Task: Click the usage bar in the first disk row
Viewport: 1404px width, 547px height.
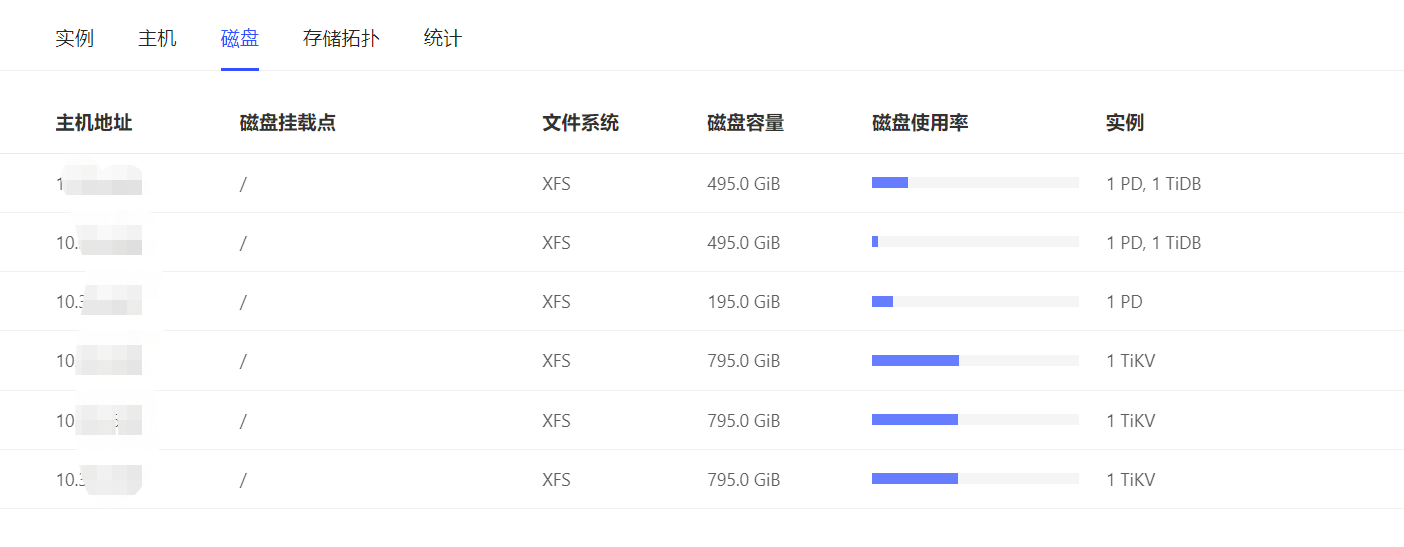Action: tap(975, 183)
